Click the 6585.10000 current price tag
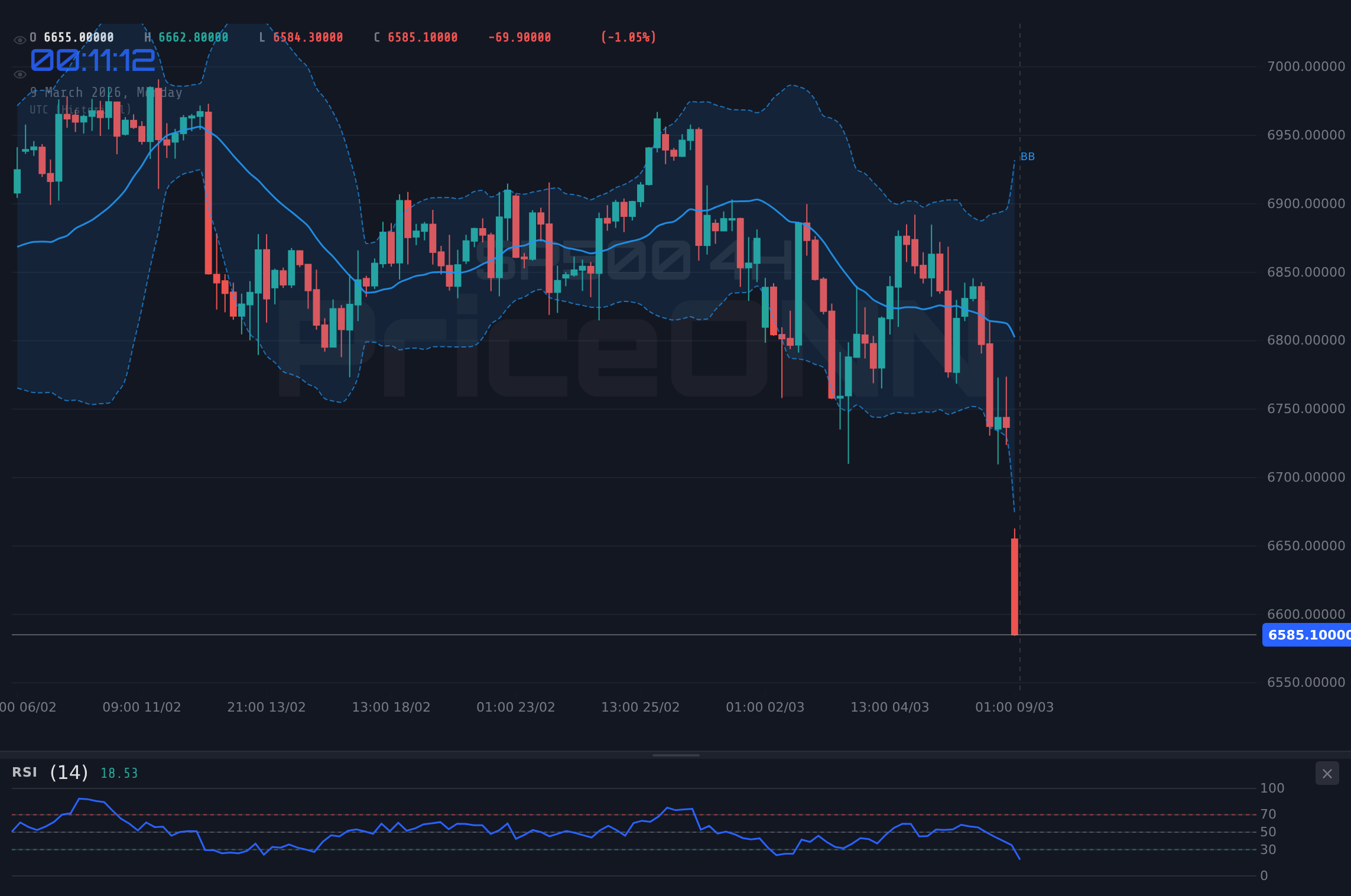The width and height of the screenshot is (1351, 896). click(x=1307, y=635)
